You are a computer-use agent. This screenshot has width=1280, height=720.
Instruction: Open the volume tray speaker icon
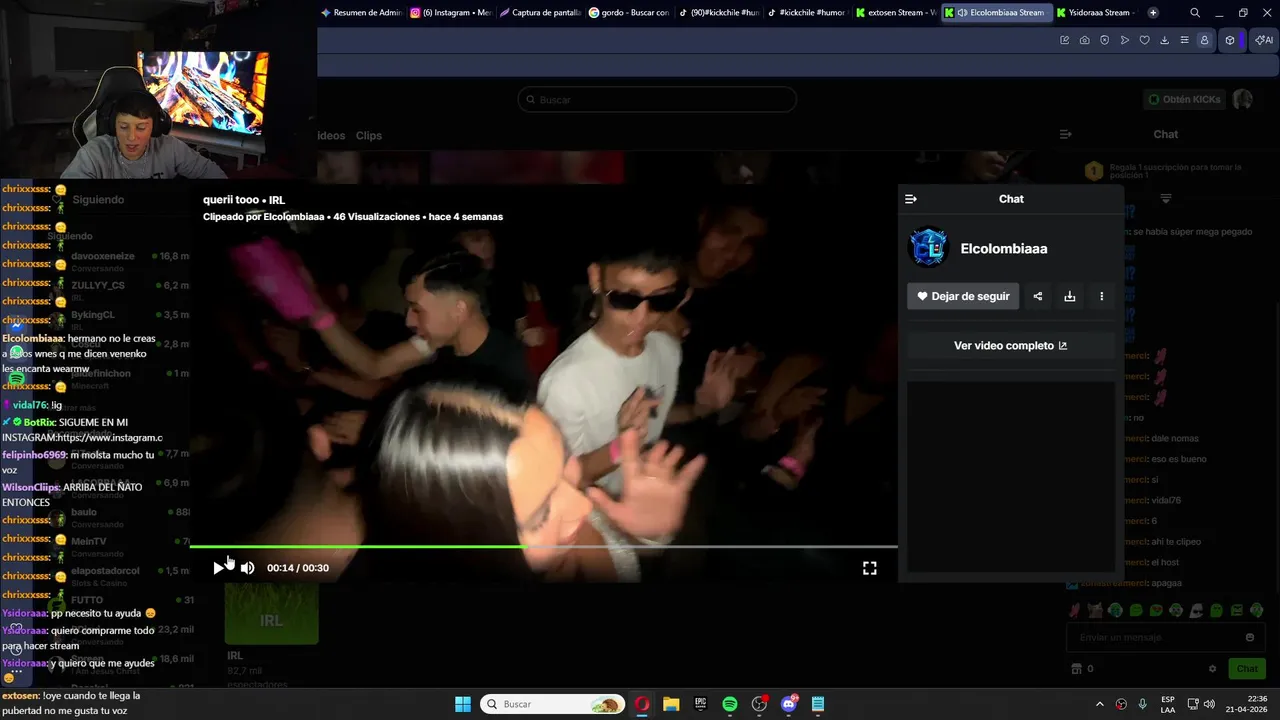click(x=1209, y=704)
